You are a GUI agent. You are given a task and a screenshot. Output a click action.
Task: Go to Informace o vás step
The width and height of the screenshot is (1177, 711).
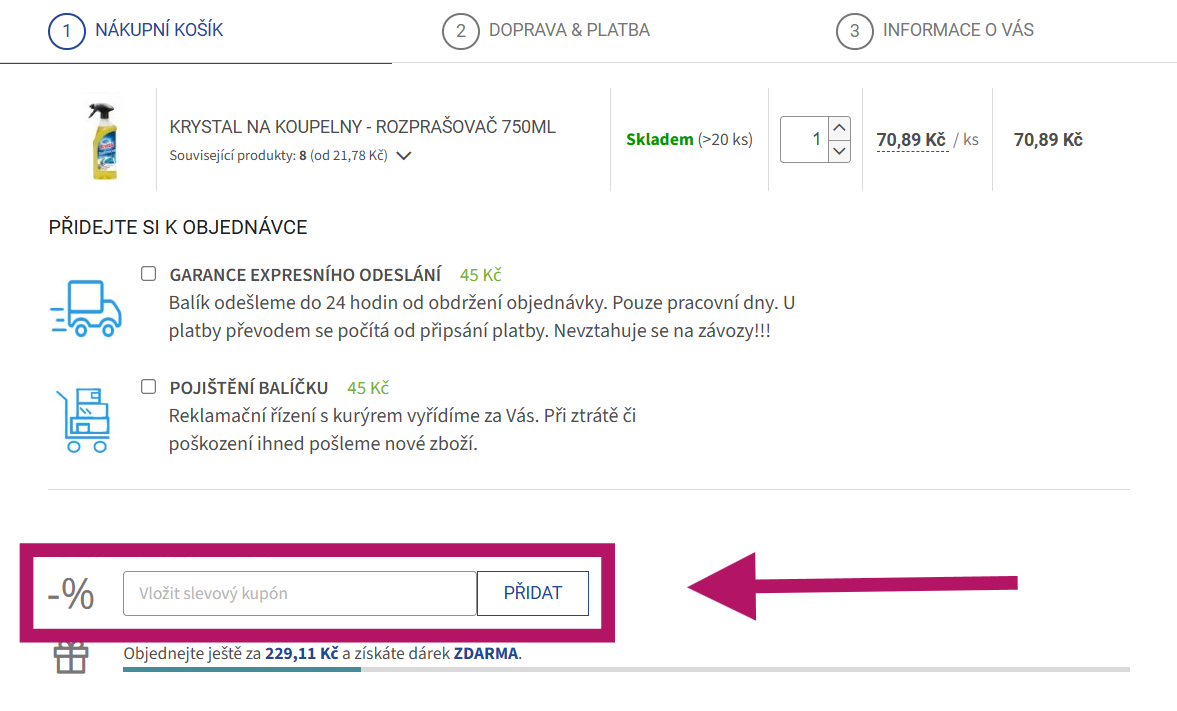[957, 30]
